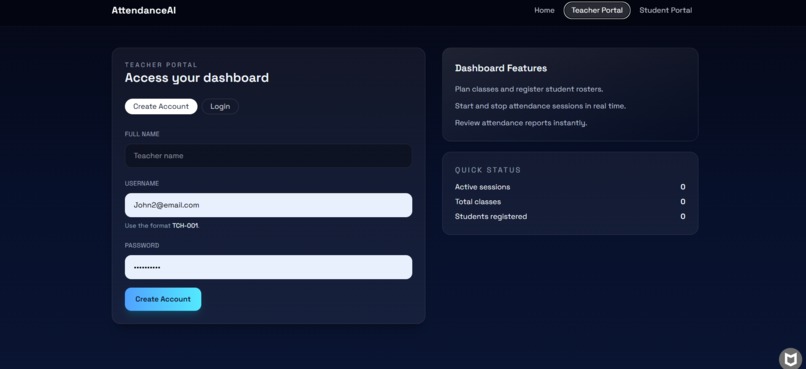The width and height of the screenshot is (806, 369).
Task: Open the Teacher Portal nav item
Action: [x=597, y=10]
